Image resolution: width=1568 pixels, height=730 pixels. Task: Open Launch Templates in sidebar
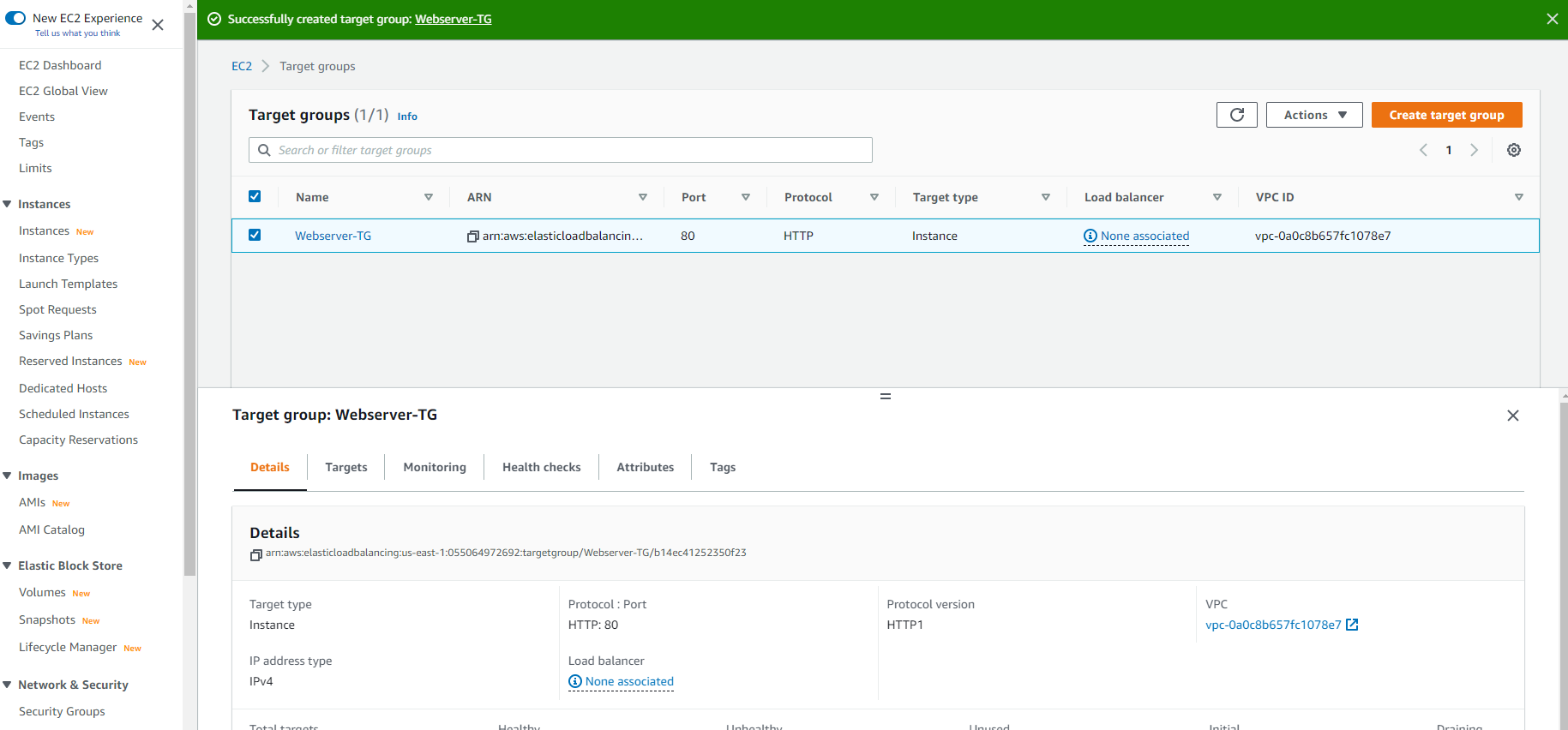point(69,284)
